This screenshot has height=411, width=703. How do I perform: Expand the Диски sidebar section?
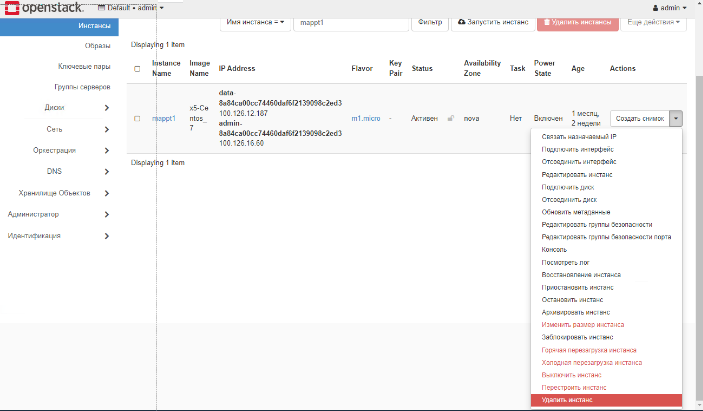click(106, 107)
